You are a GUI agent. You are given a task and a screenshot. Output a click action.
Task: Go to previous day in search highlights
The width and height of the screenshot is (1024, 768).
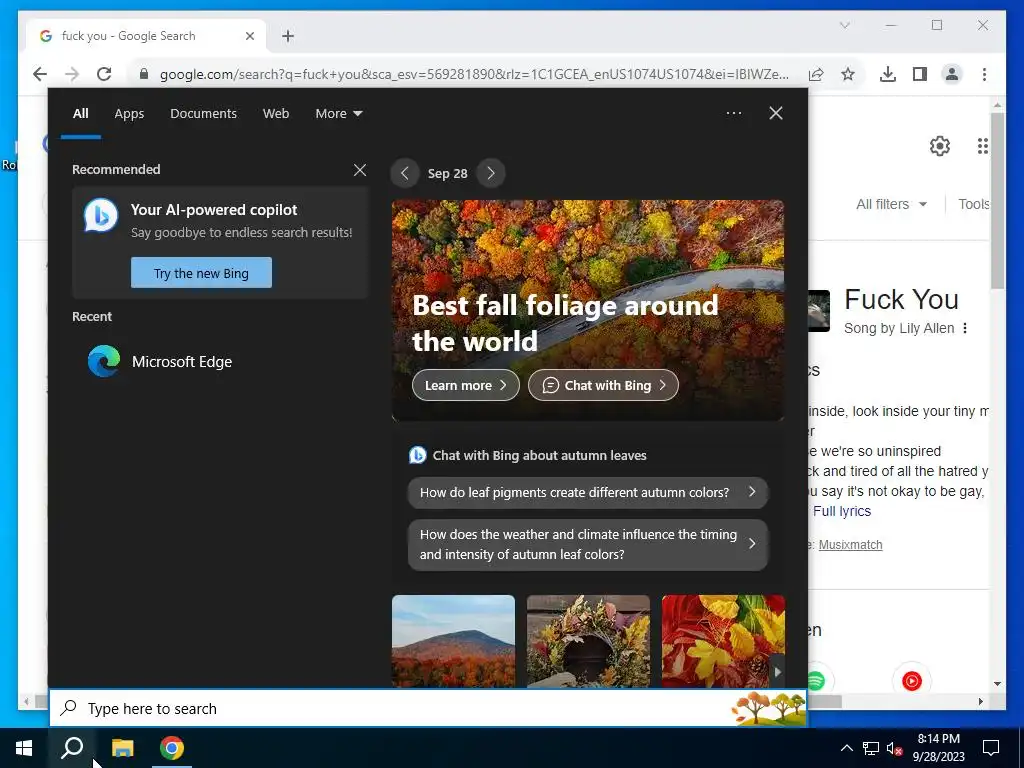click(405, 173)
